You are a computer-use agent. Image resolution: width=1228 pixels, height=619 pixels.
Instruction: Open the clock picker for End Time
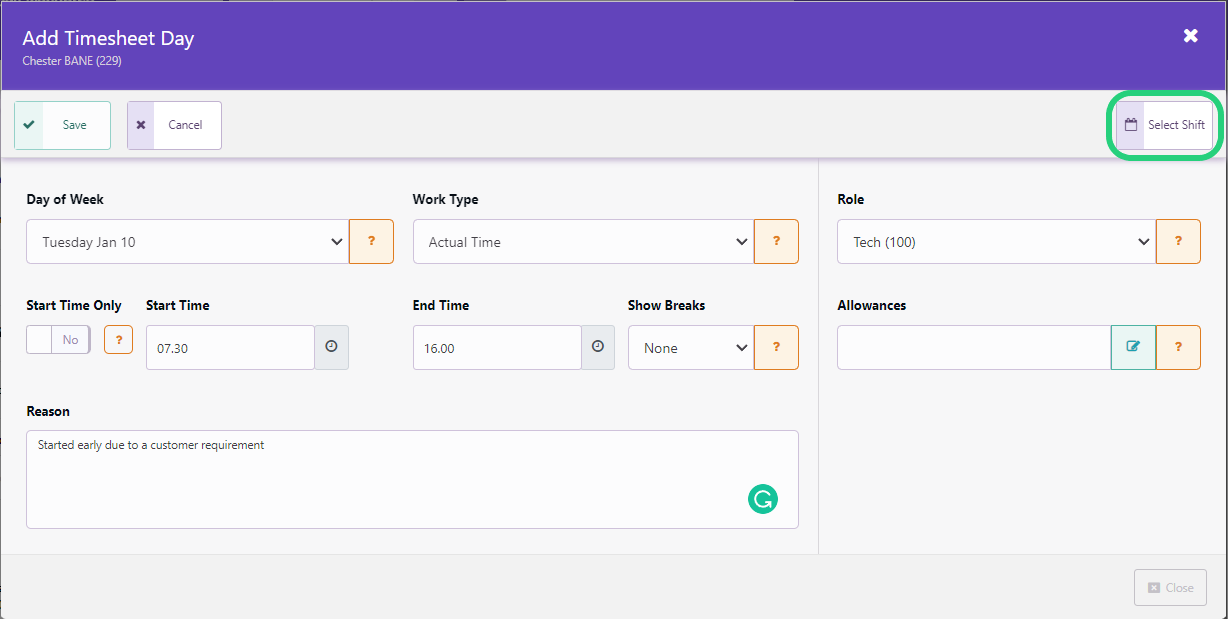coord(598,347)
